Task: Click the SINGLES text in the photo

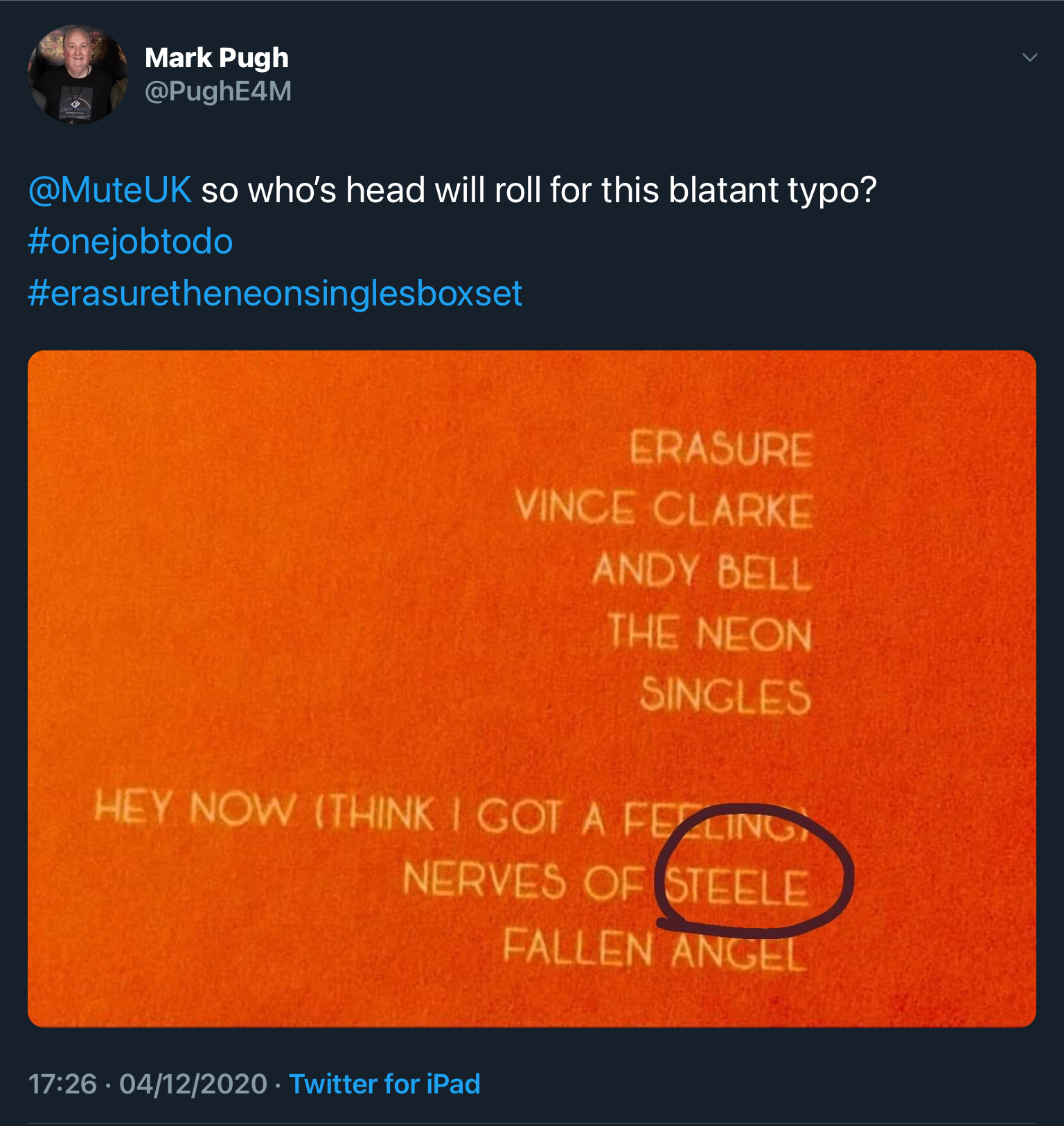Action: pyautogui.click(x=725, y=695)
